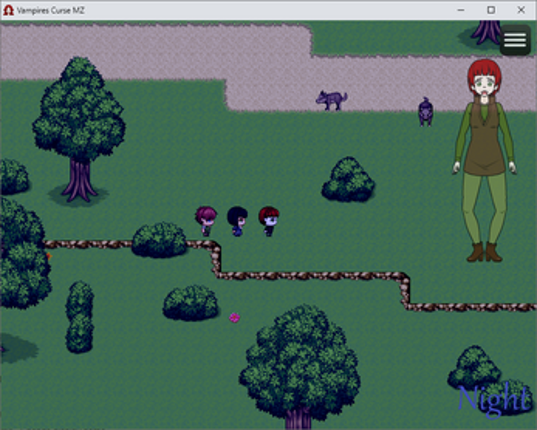Screen dimensions: 537x430
Task: Open the hamburger game menu
Action: [515, 40]
